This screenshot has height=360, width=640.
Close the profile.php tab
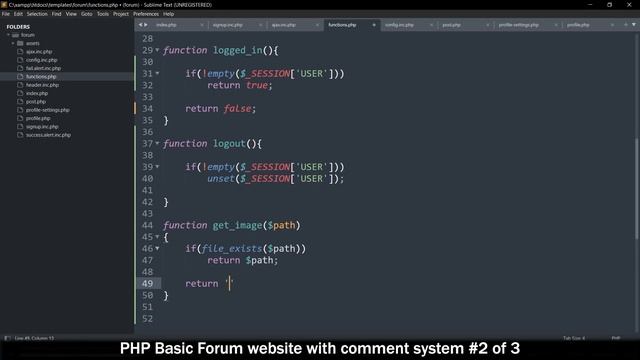(612, 25)
